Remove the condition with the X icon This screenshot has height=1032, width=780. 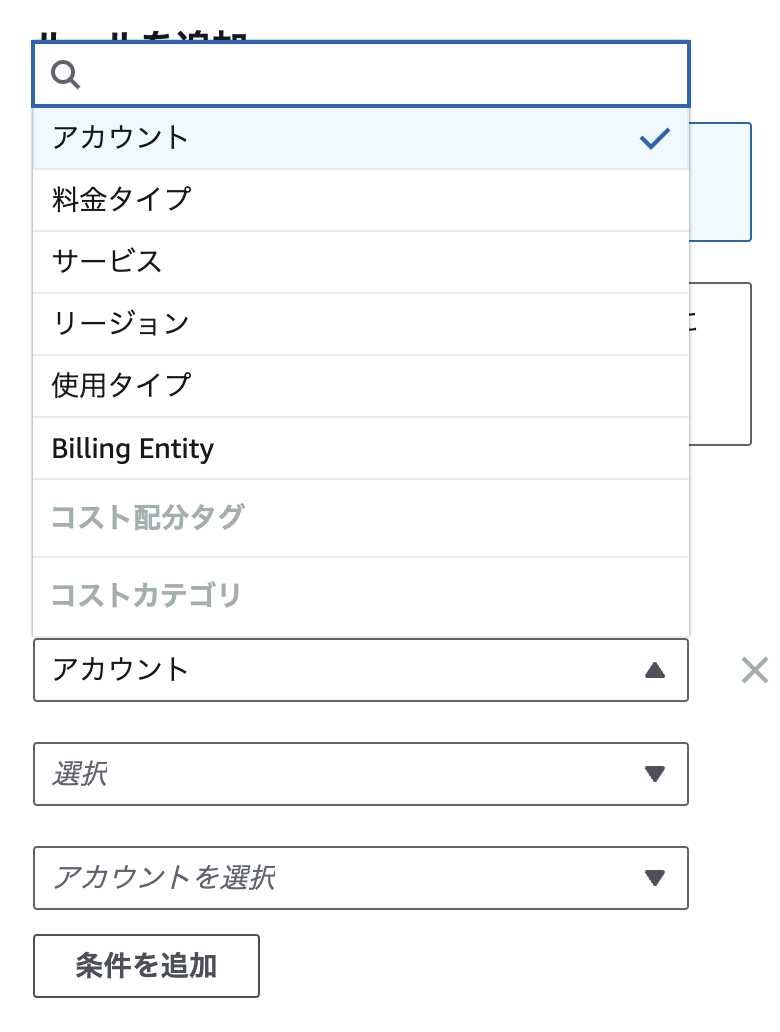(x=754, y=670)
